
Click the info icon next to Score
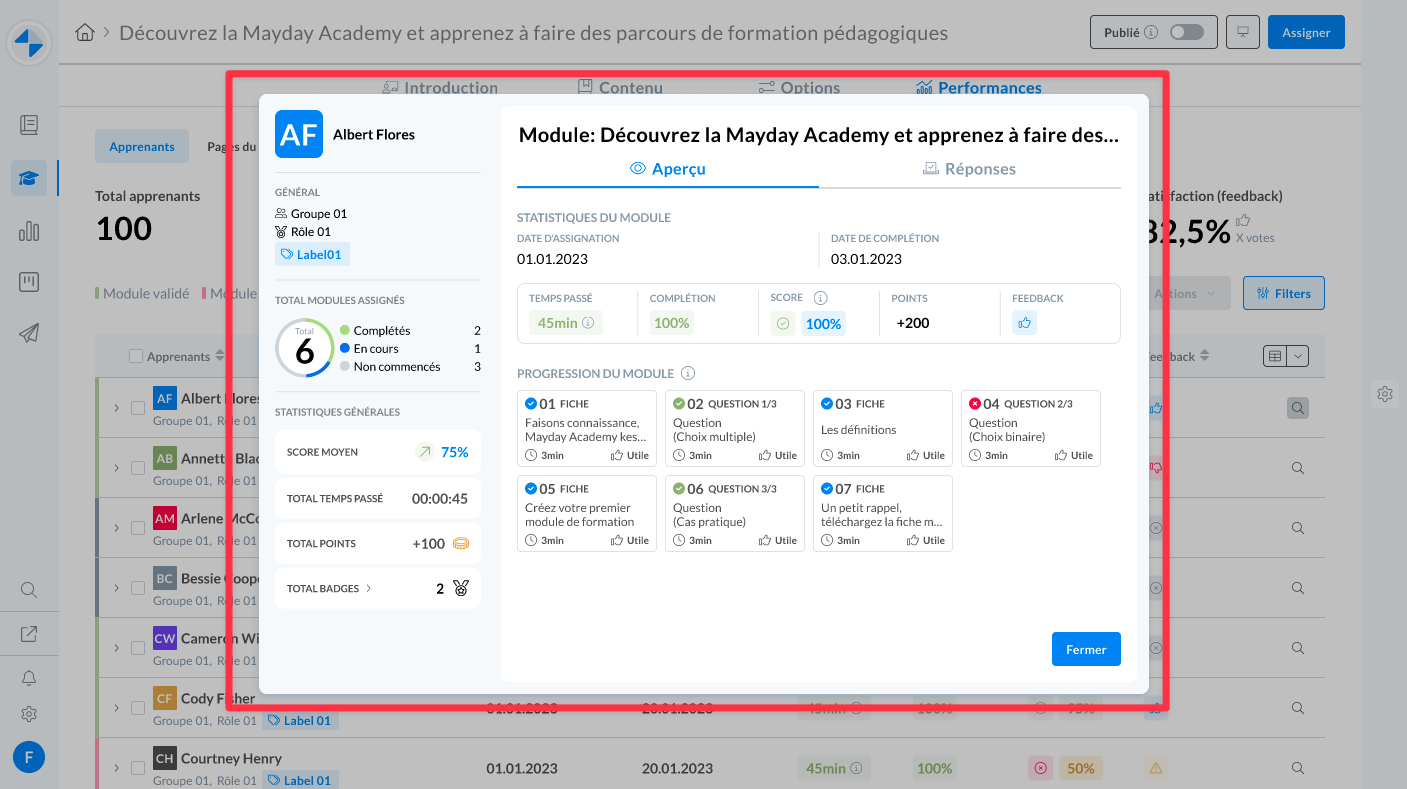pos(820,298)
